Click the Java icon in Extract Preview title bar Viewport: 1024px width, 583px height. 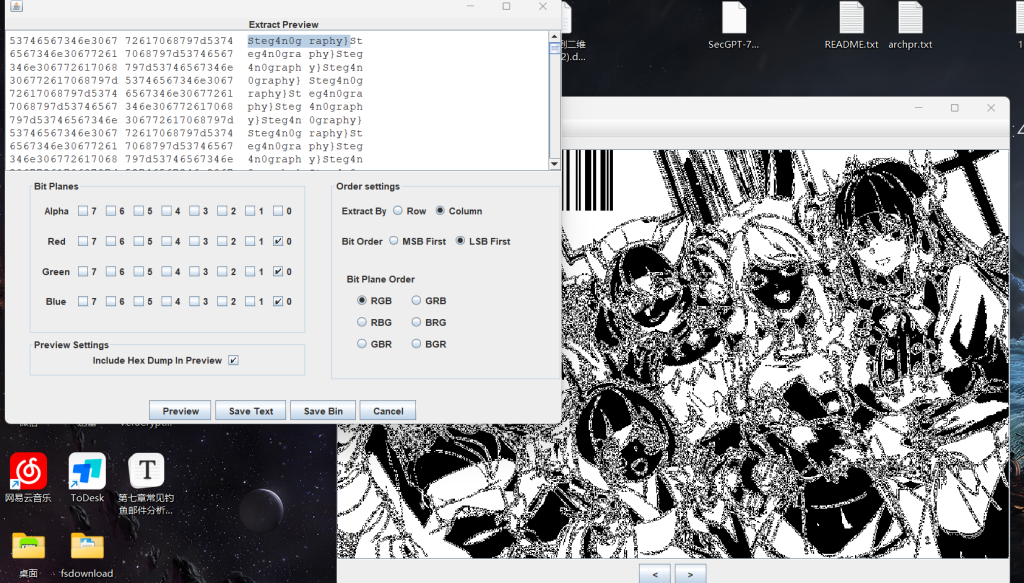tap(17, 7)
